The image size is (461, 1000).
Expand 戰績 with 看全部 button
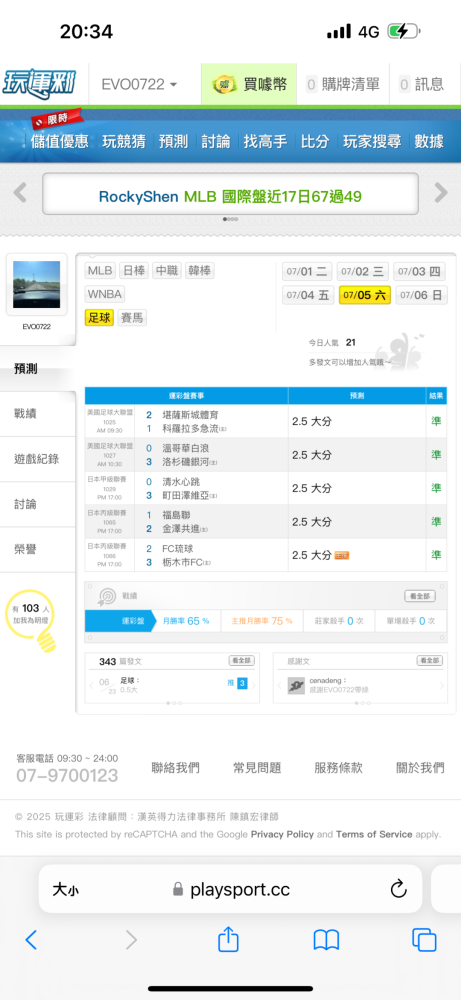tap(420, 596)
